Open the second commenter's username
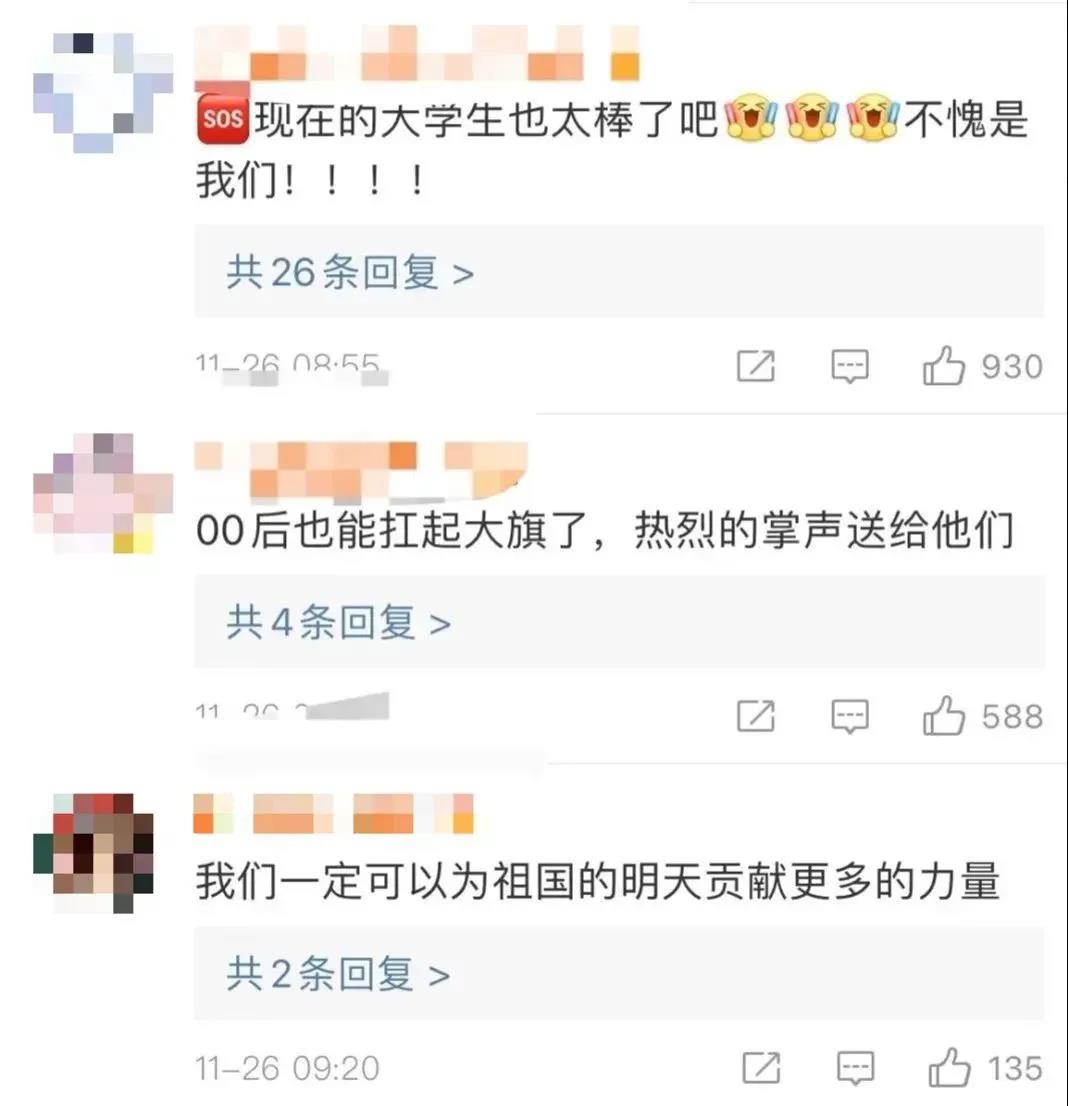The image size is (1068, 1106). [x=361, y=470]
